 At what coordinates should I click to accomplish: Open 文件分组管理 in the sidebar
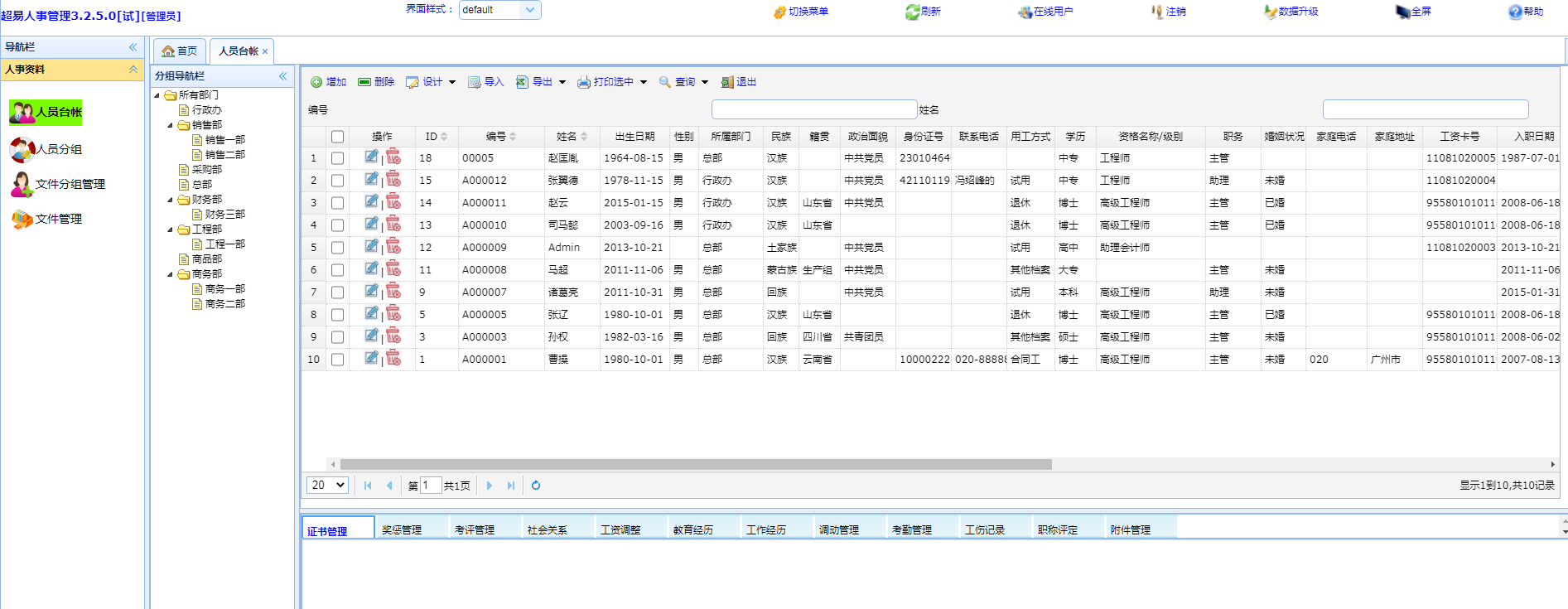pyautogui.click(x=58, y=184)
